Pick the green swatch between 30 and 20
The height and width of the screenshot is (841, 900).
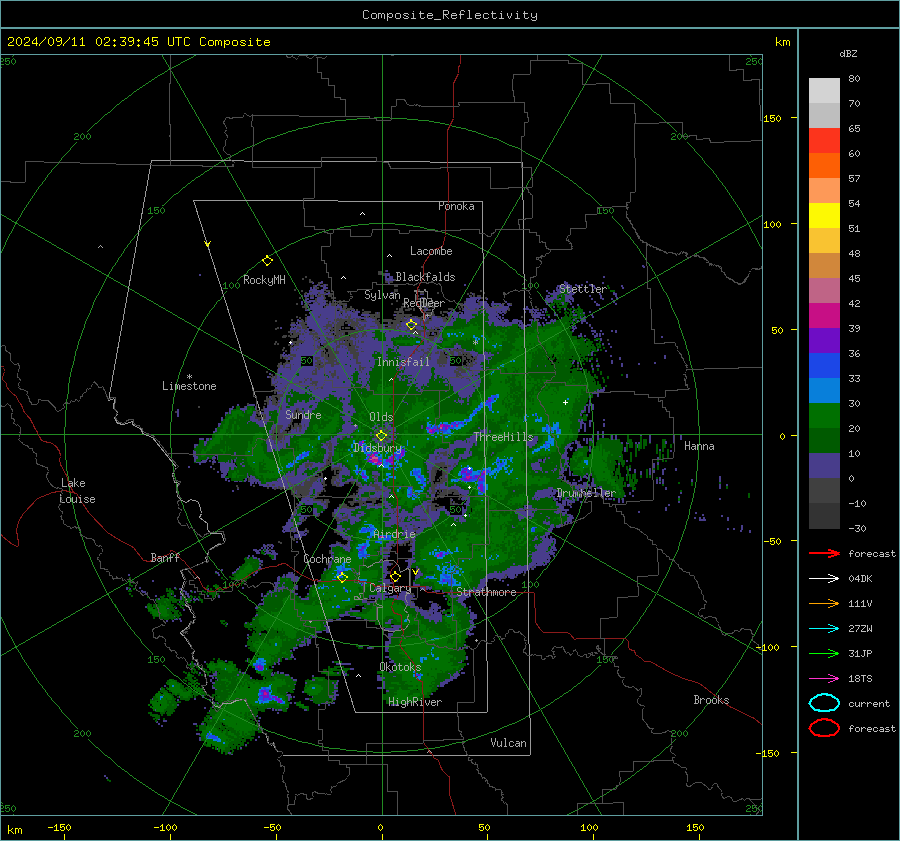tap(824, 416)
